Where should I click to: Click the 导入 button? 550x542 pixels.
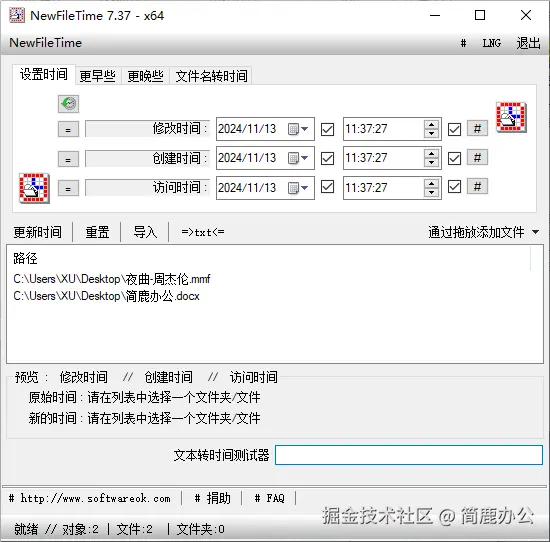click(145, 232)
